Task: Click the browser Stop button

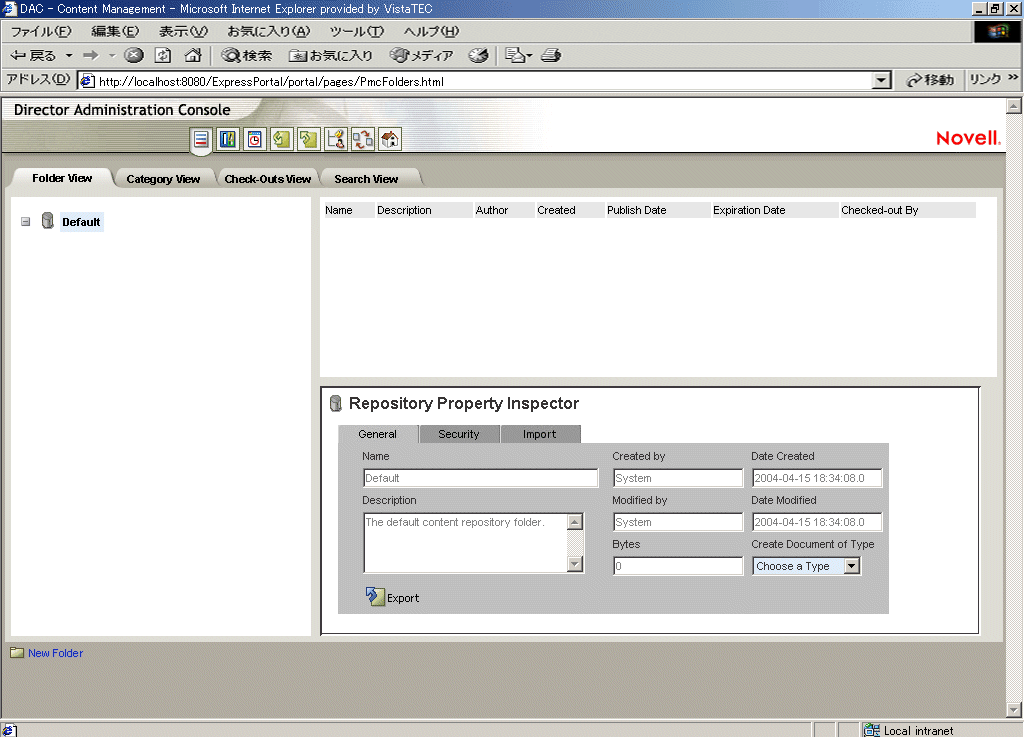Action: [134, 55]
